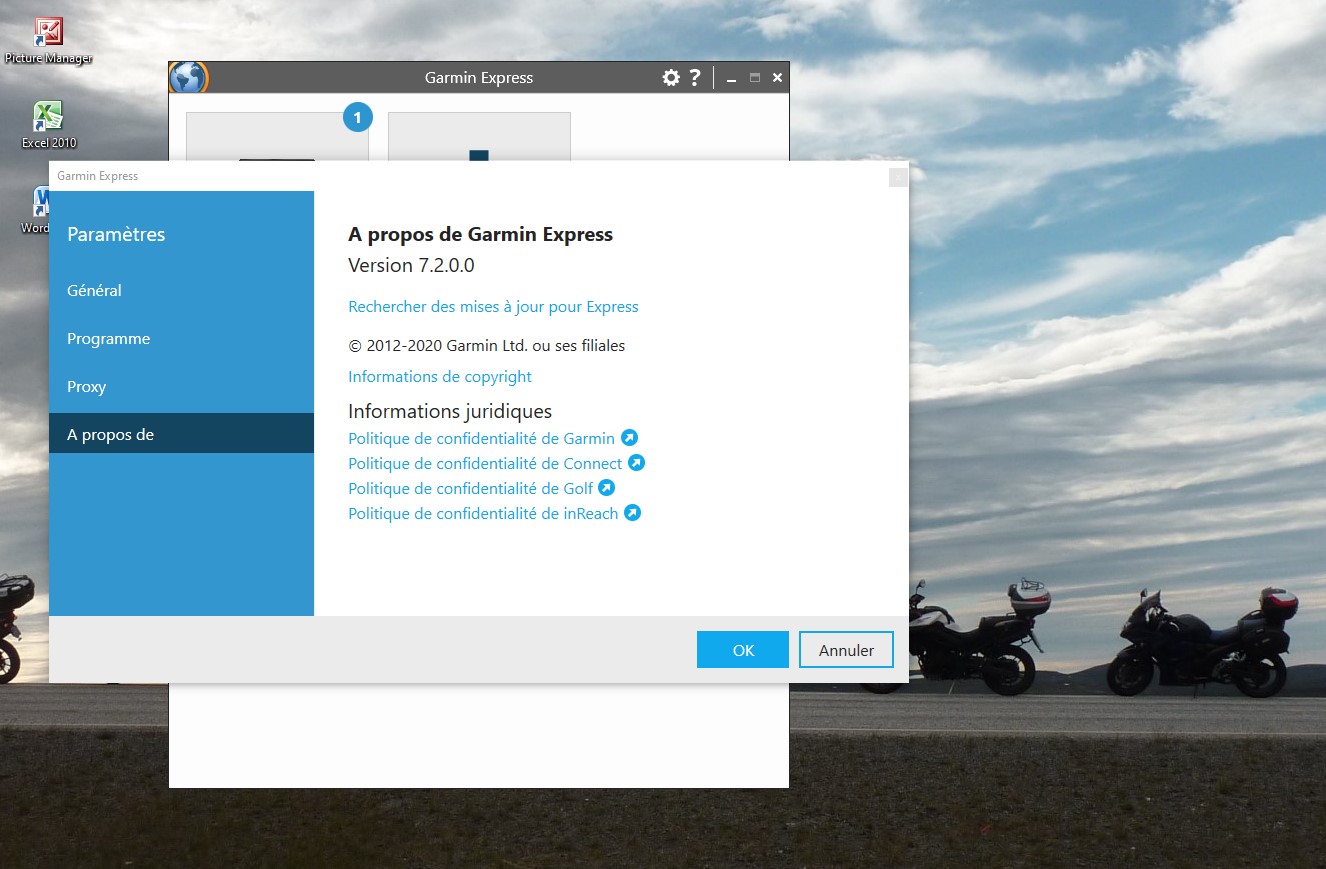Click the Version 7.2.0.0 text

tap(411, 265)
